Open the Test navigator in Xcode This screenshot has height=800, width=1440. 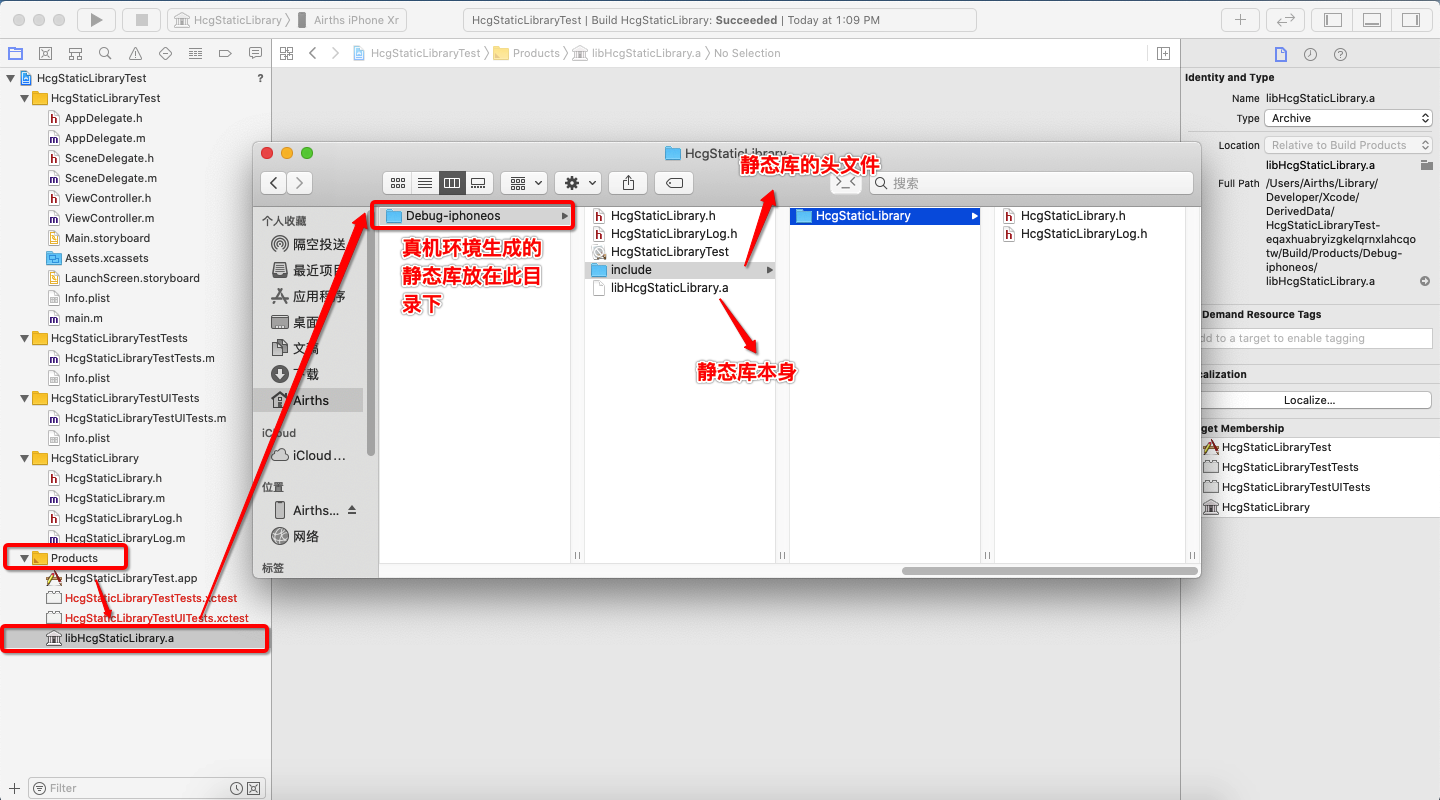pyautogui.click(x=165, y=53)
